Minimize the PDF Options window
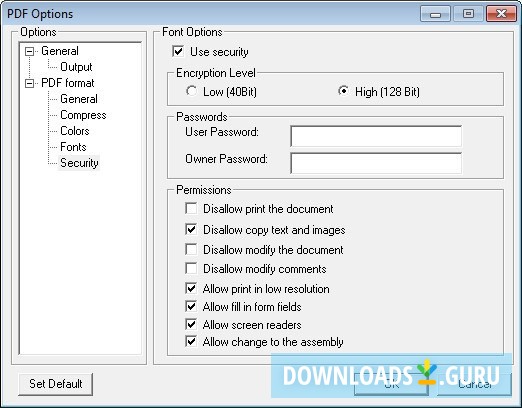The width and height of the screenshot is (522, 408). pyautogui.click(x=435, y=14)
